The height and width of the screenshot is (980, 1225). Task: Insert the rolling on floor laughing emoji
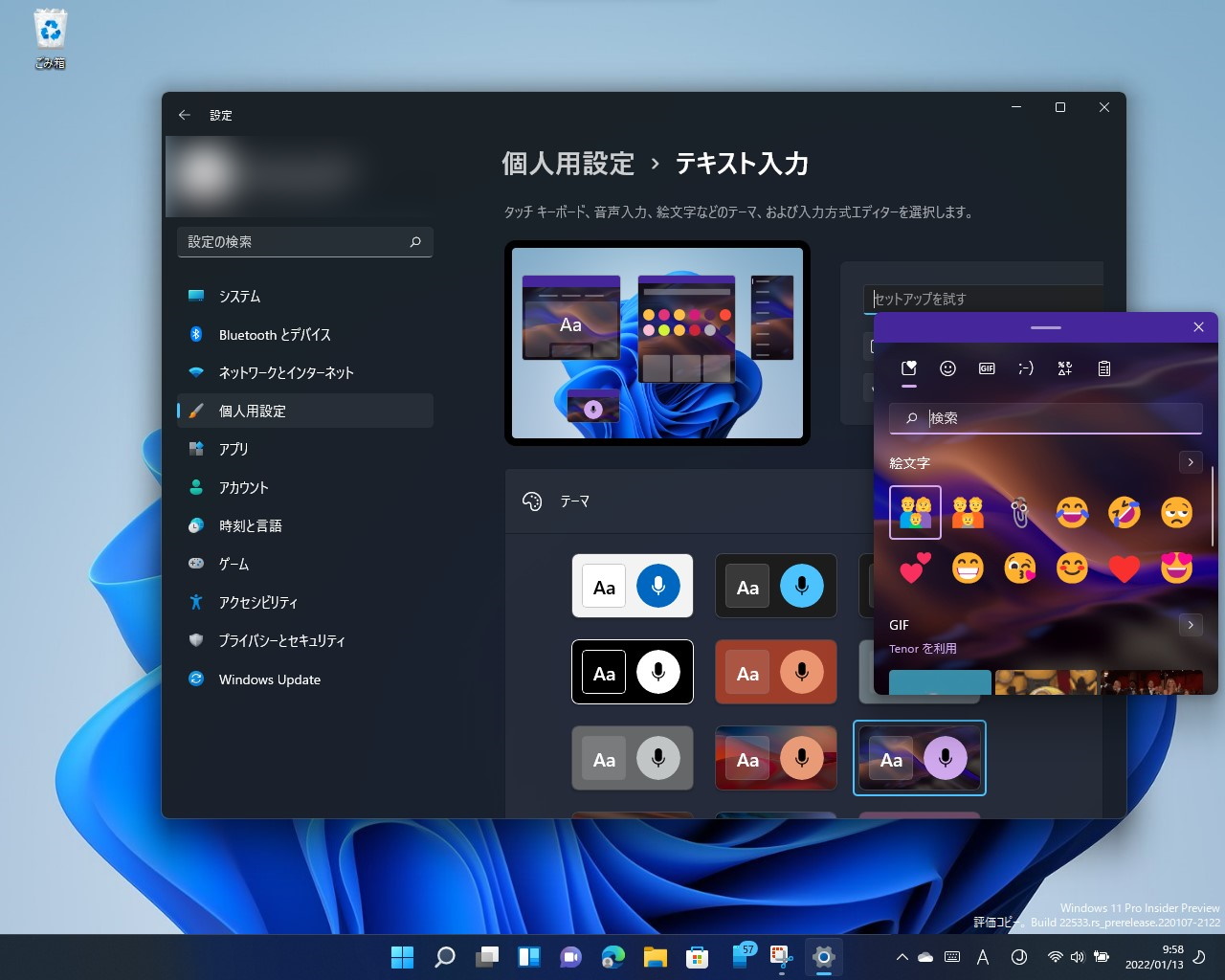(x=1125, y=512)
